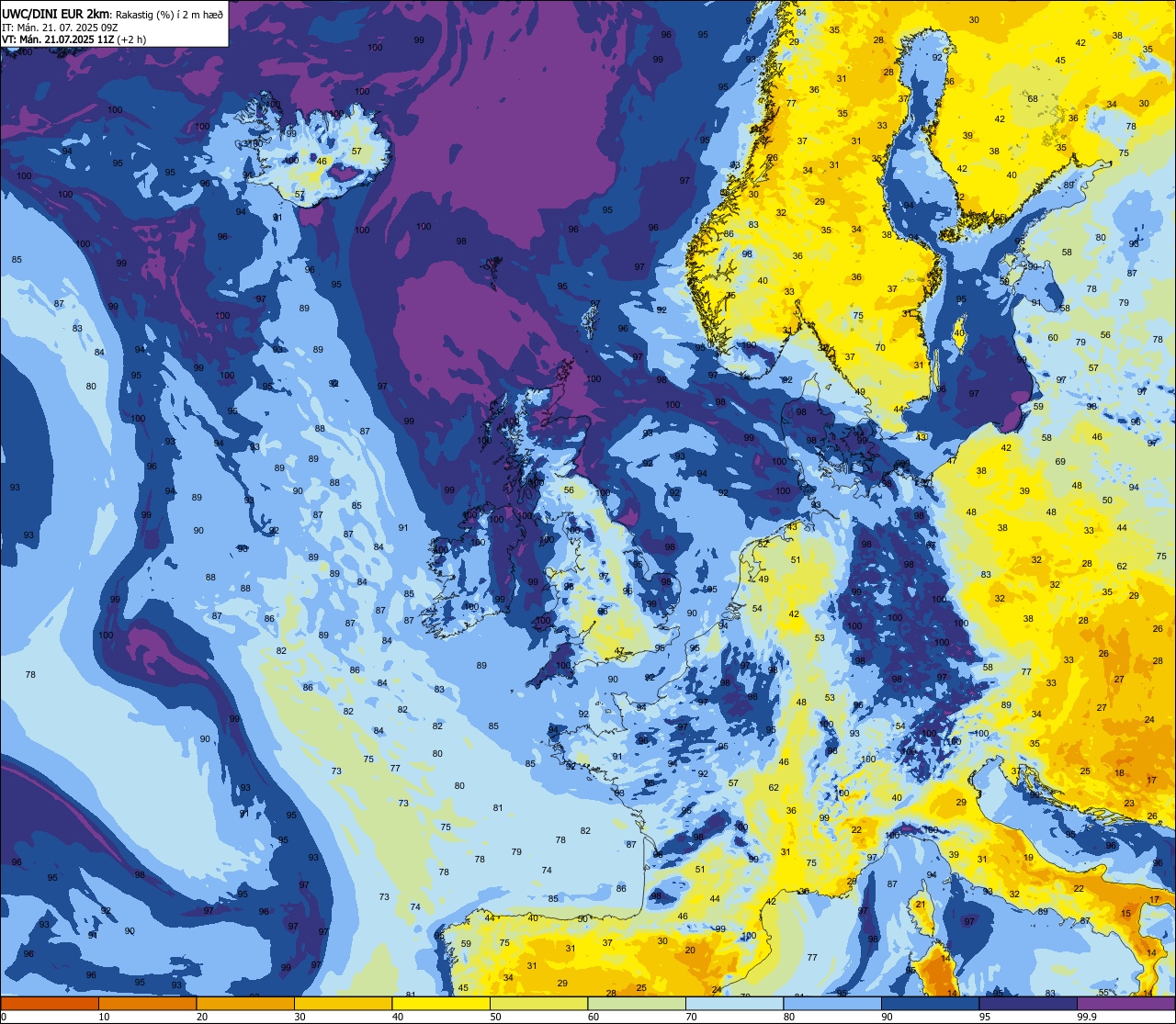Image resolution: width=1176 pixels, height=1024 pixels.
Task: Click the legend color segment between 20 and 30
Action: point(245,1003)
